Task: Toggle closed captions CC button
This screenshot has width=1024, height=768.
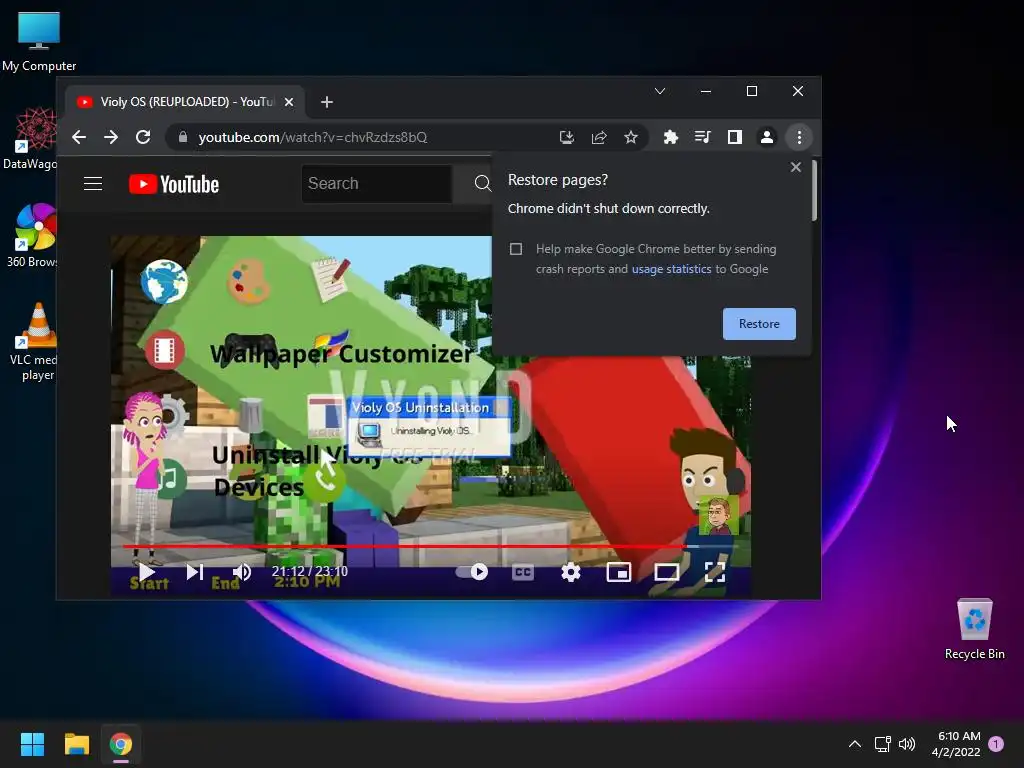Action: (522, 572)
